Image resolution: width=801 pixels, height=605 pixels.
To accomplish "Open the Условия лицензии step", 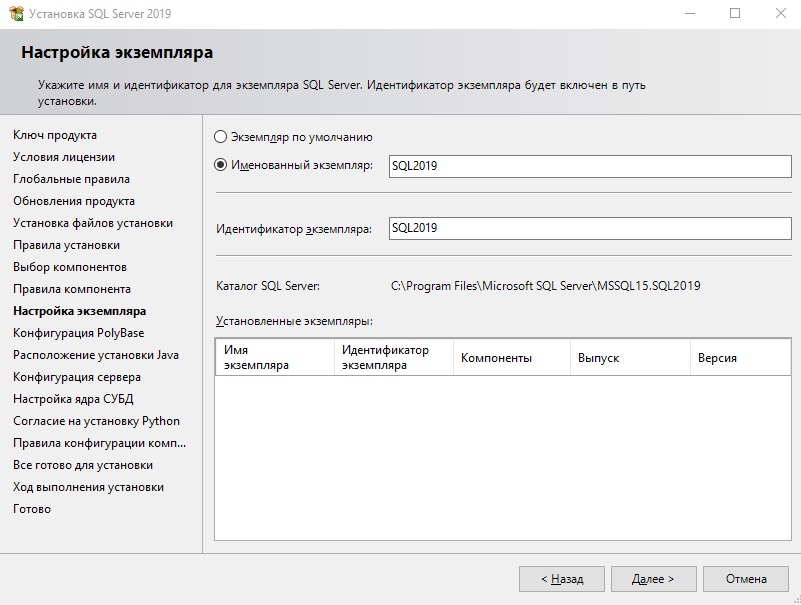I will pos(64,157).
